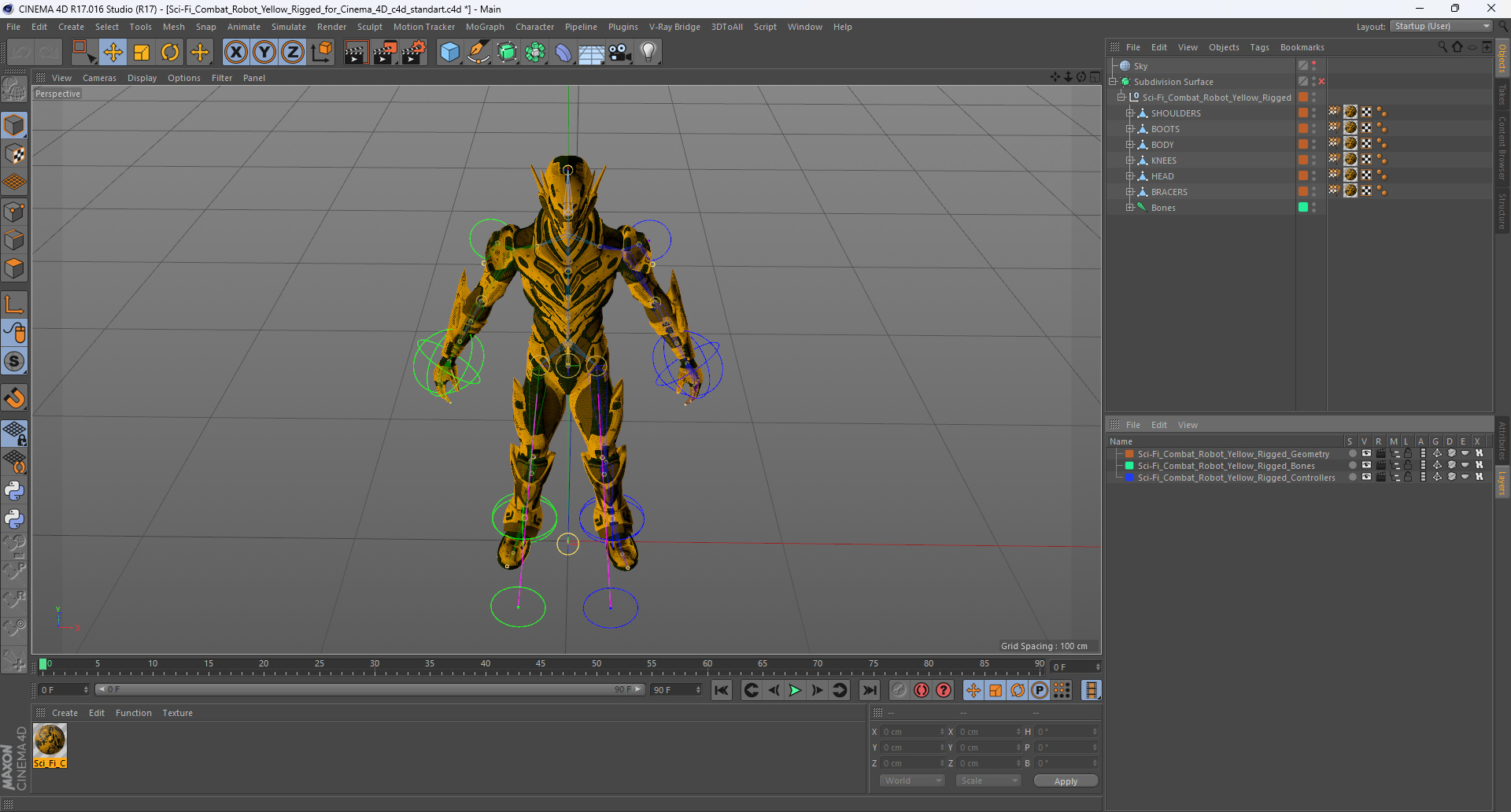Toggle visibility of Geometry layer
1511x812 pixels.
pyautogui.click(x=1366, y=453)
